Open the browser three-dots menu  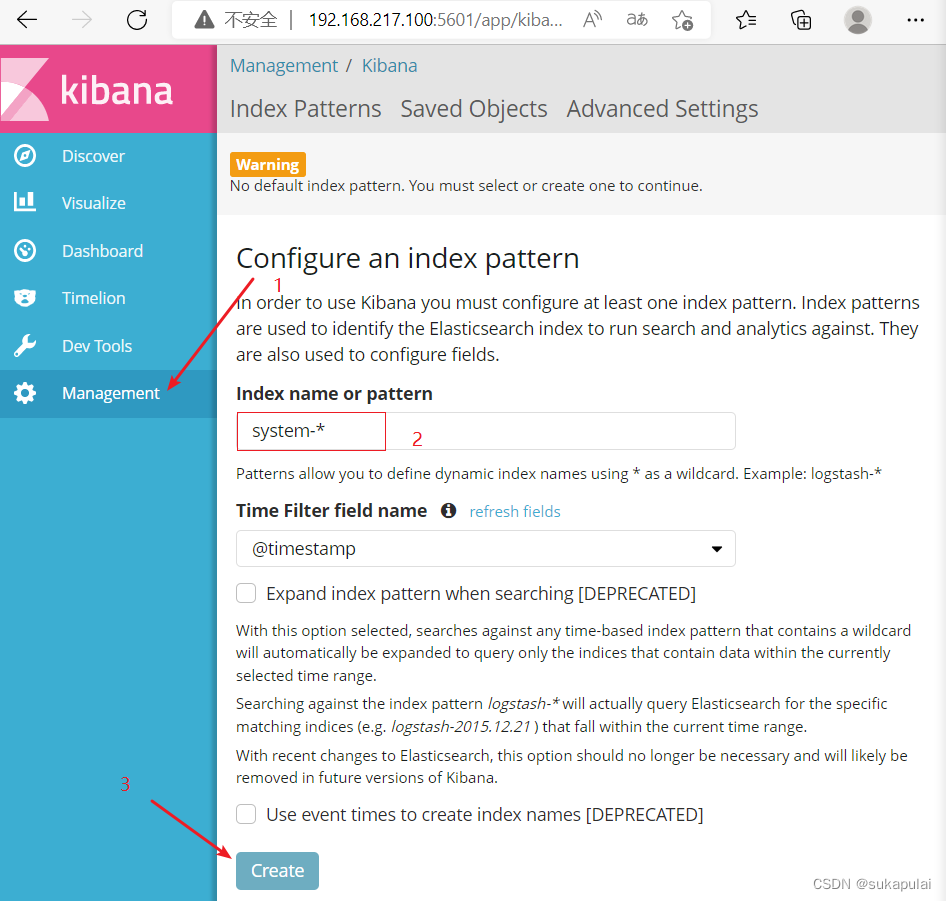[x=915, y=20]
